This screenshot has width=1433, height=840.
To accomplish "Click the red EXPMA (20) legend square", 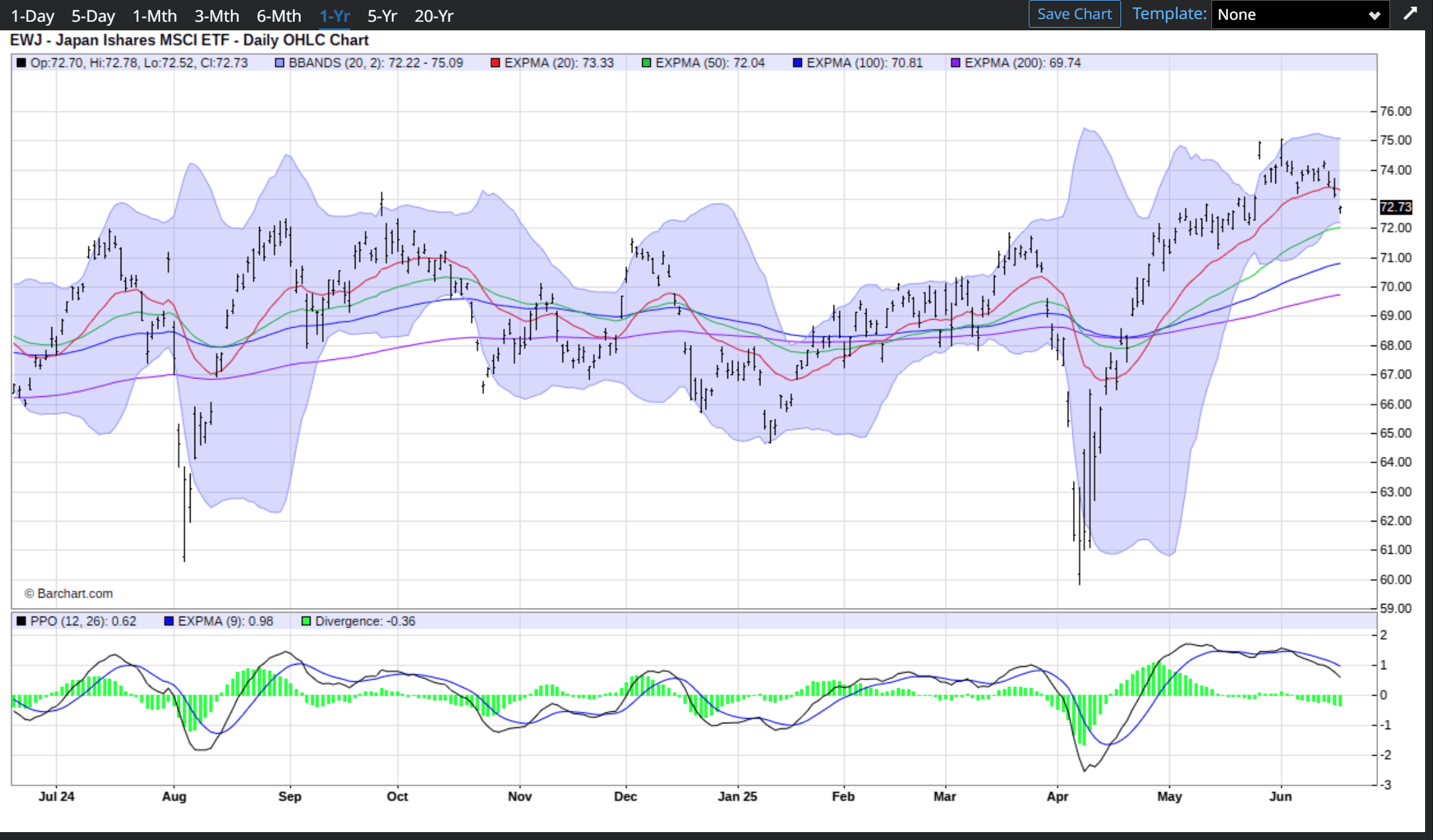I will pos(495,63).
